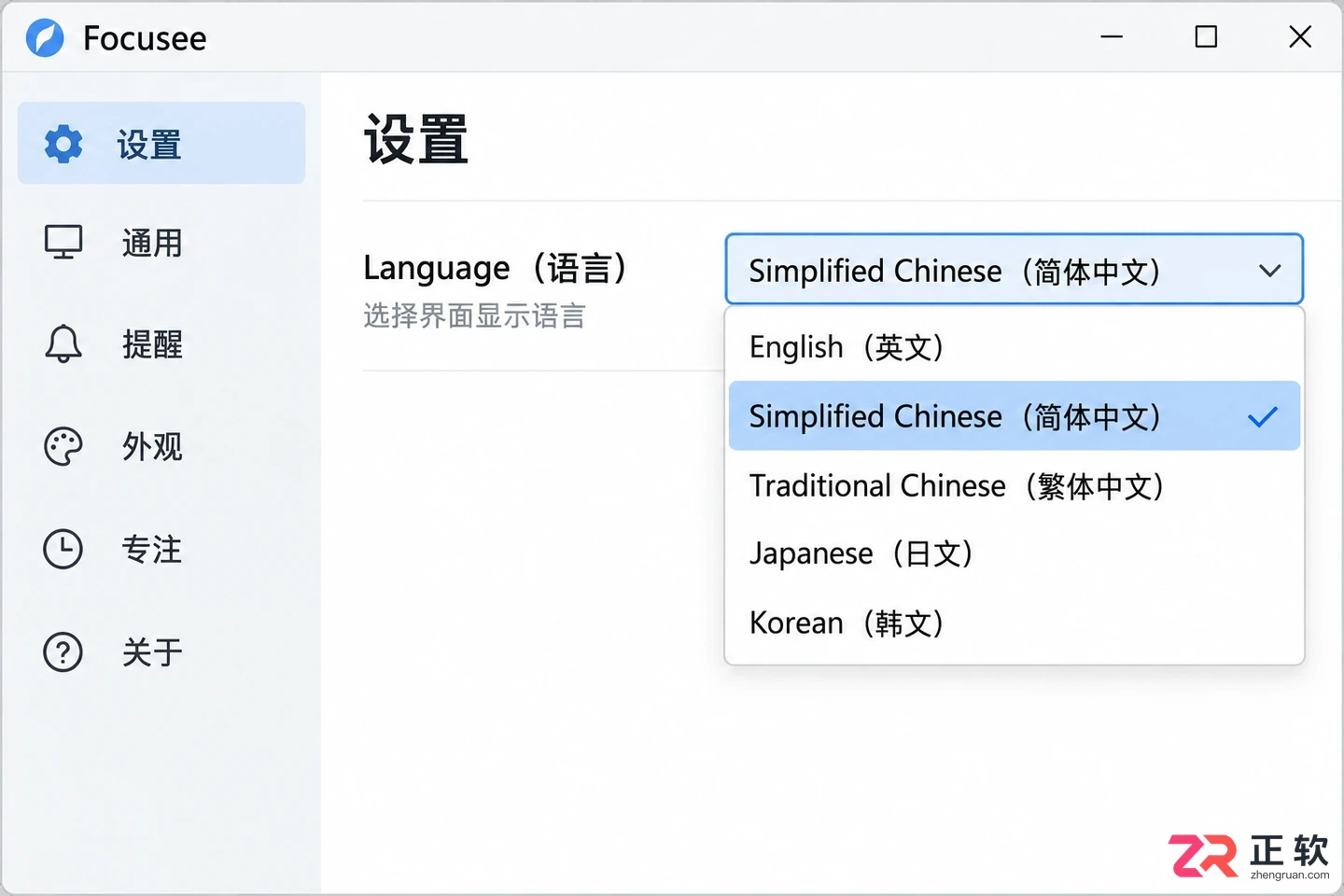
Task: Open the 外观 appearance section
Action: [x=161, y=446]
